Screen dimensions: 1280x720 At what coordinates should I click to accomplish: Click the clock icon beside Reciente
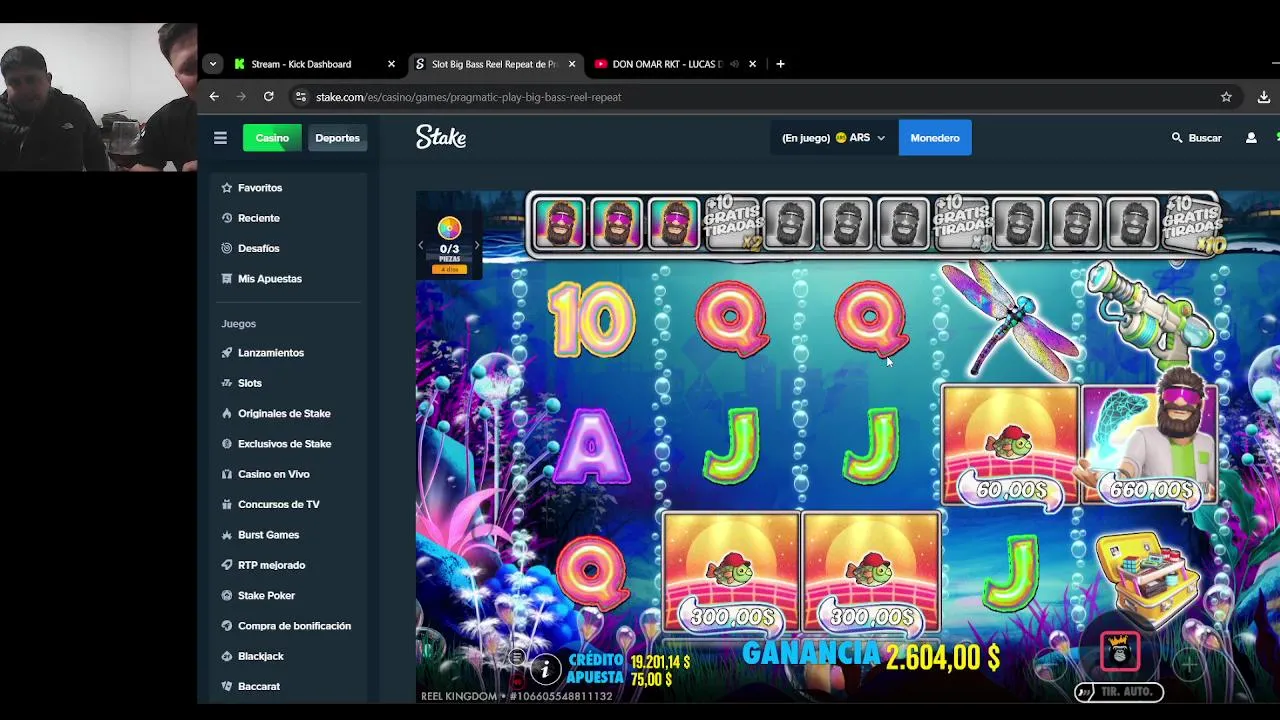(x=227, y=218)
